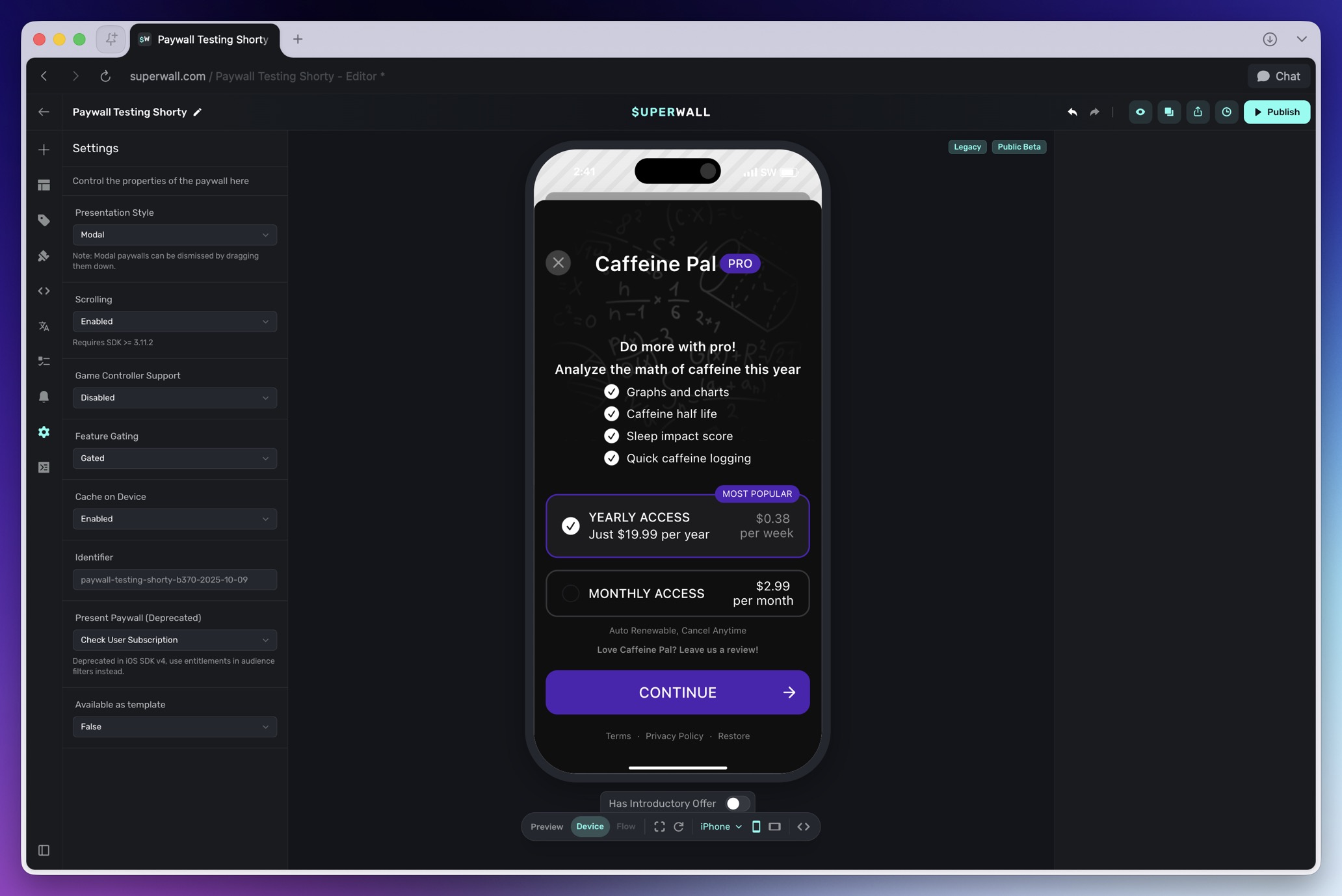Open the products tag panel

click(x=44, y=220)
